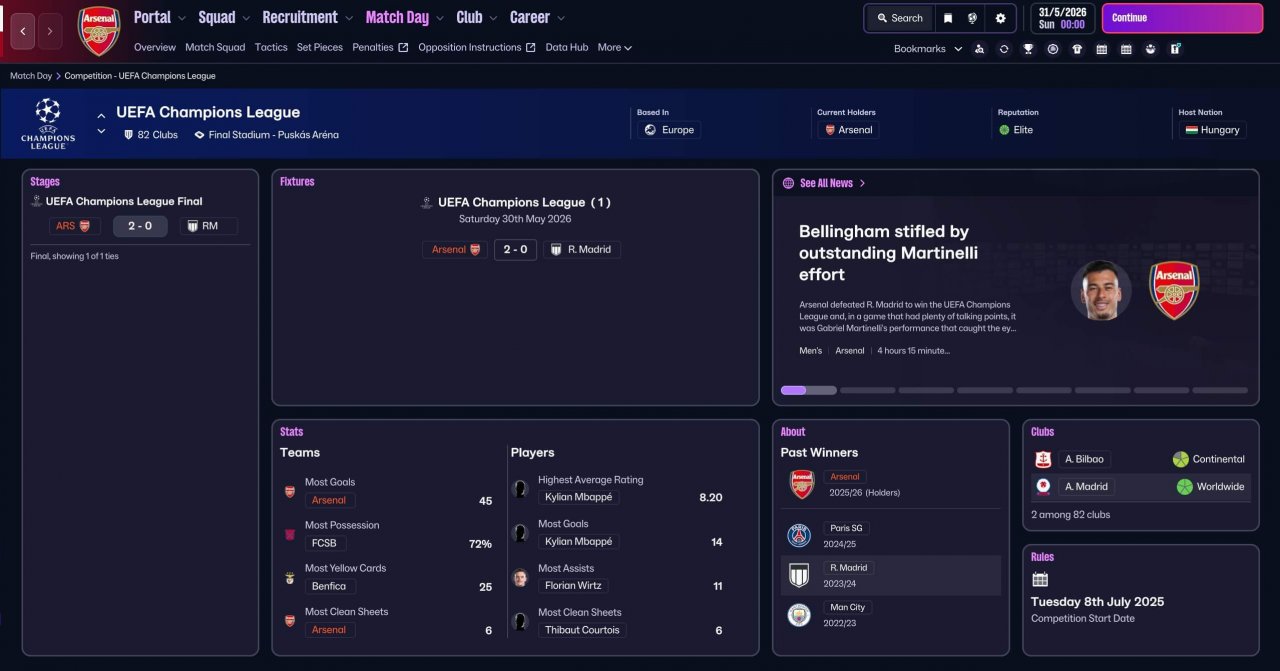Click the R. Madrid team in Fixtures
This screenshot has height=671, width=1280.
(582, 250)
